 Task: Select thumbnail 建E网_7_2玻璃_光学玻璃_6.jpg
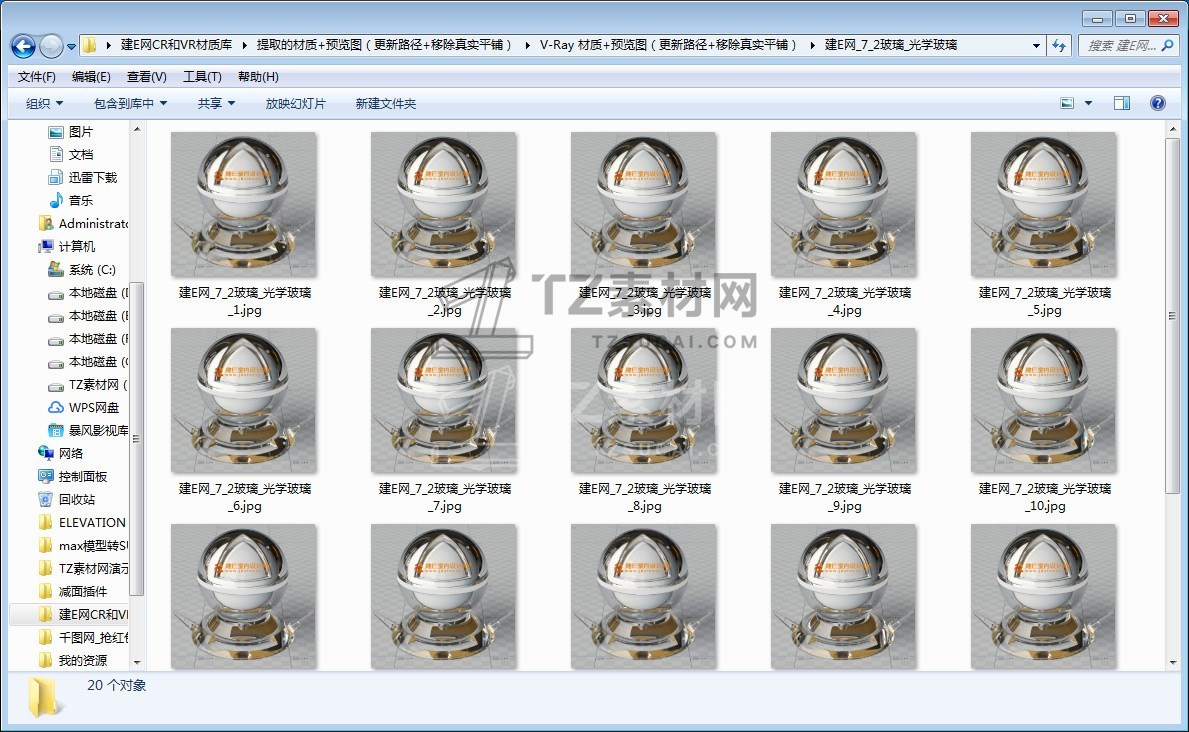[244, 401]
